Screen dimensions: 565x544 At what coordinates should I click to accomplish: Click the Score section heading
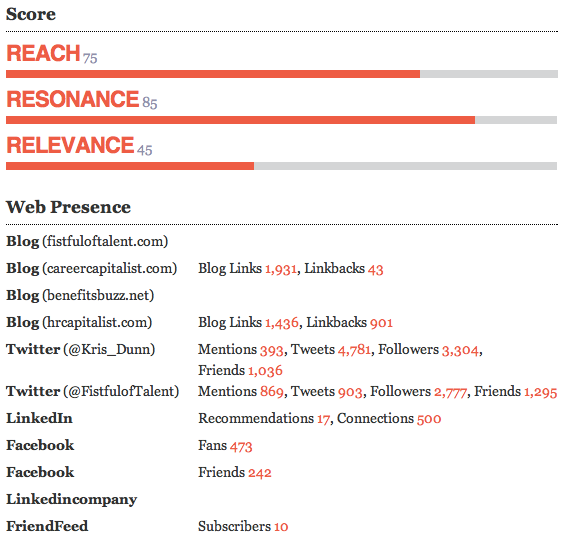(31, 14)
